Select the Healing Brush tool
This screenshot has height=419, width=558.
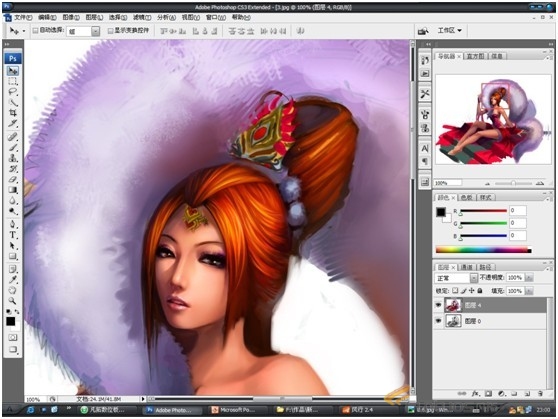(x=13, y=137)
